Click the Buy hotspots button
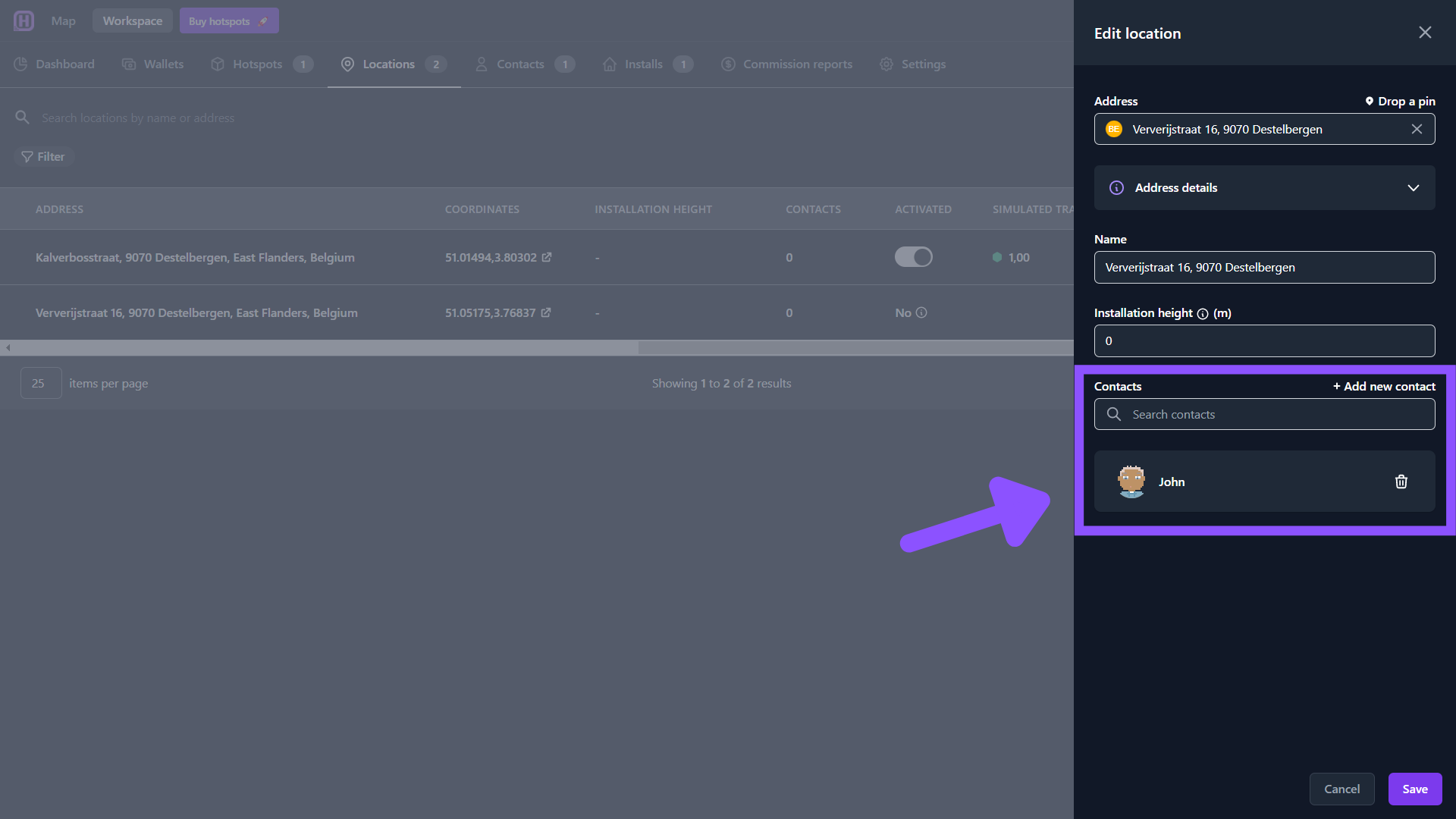1456x819 pixels. click(229, 21)
